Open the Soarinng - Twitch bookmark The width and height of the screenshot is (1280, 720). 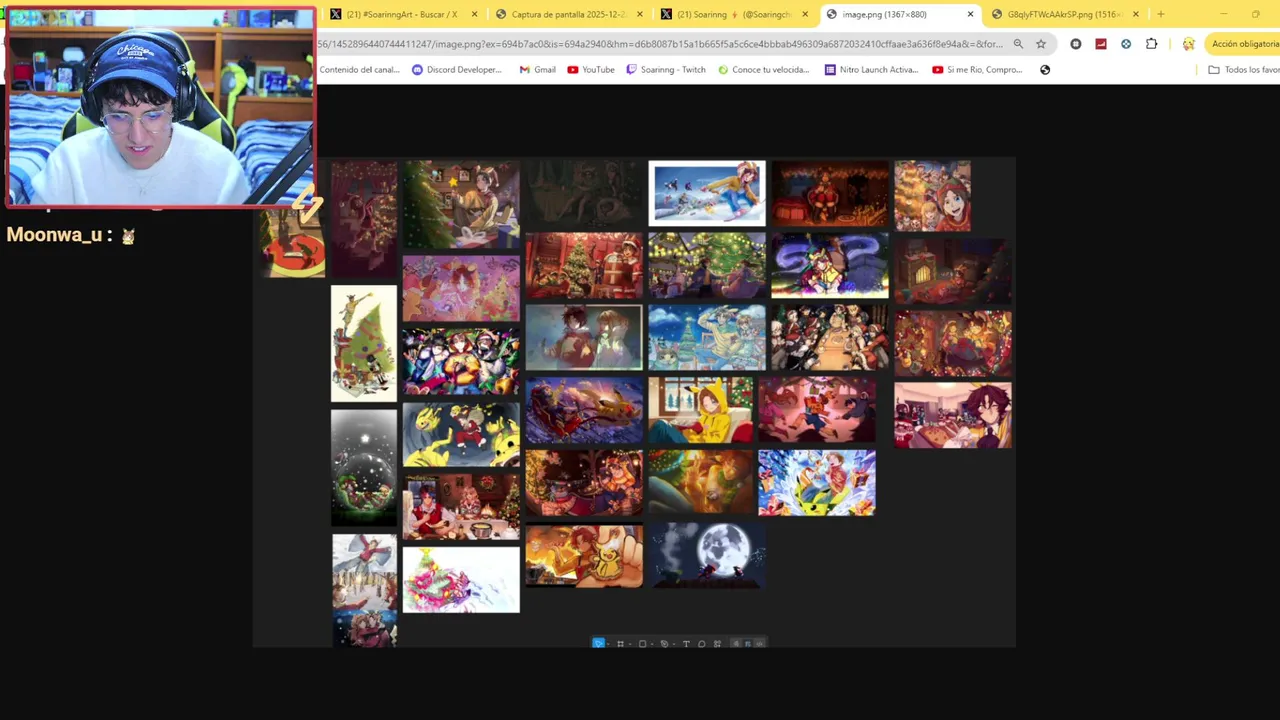click(666, 70)
